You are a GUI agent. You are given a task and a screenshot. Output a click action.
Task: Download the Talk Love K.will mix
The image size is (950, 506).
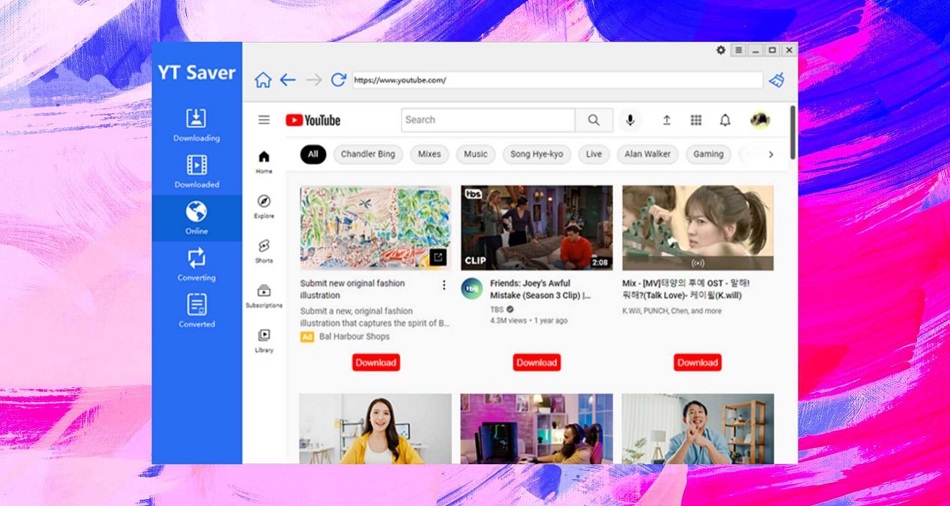697,362
